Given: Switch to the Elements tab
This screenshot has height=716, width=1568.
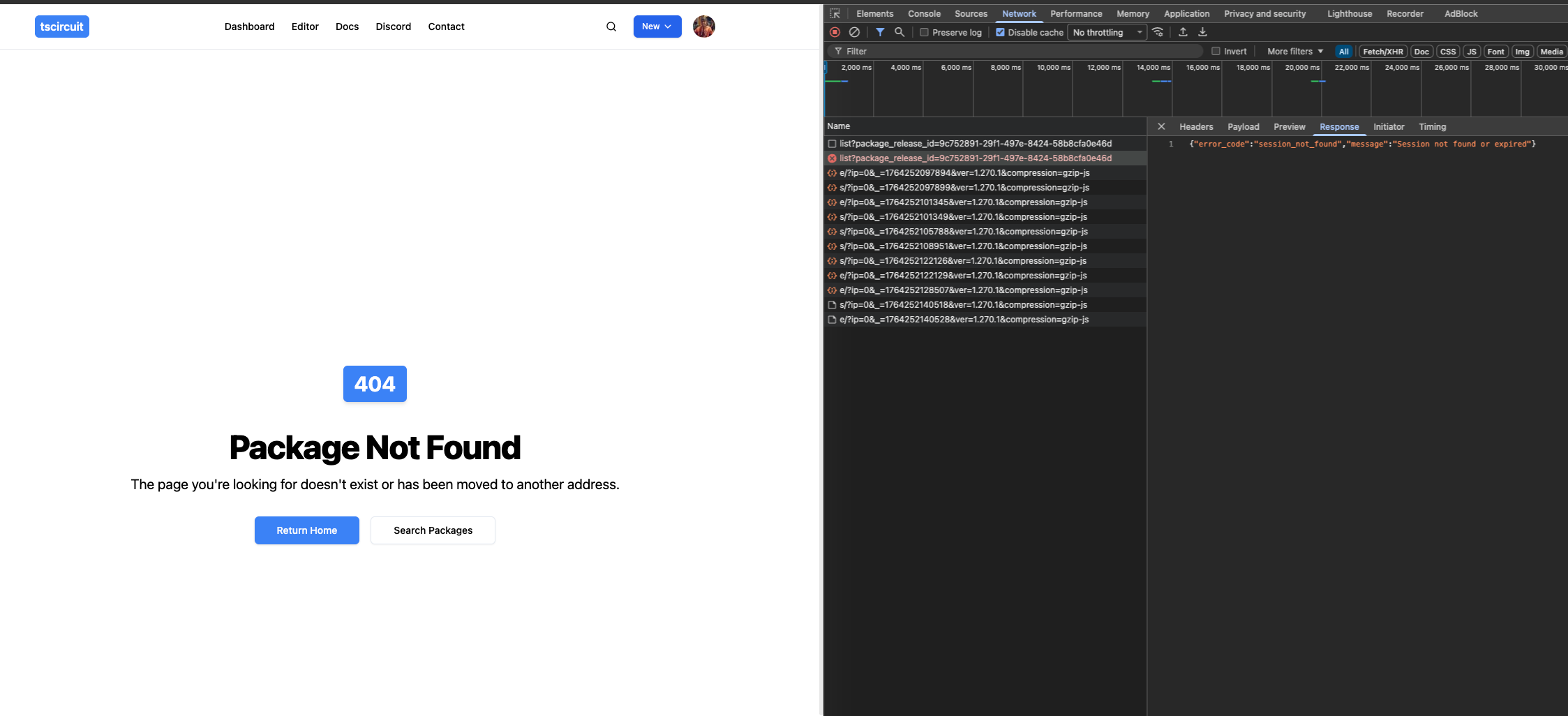Looking at the screenshot, I should 874,14.
